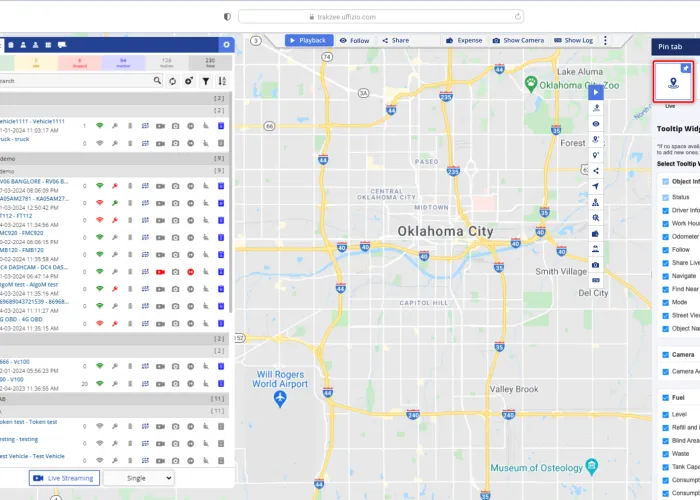Click the Follow option in map toolbar

point(354,41)
